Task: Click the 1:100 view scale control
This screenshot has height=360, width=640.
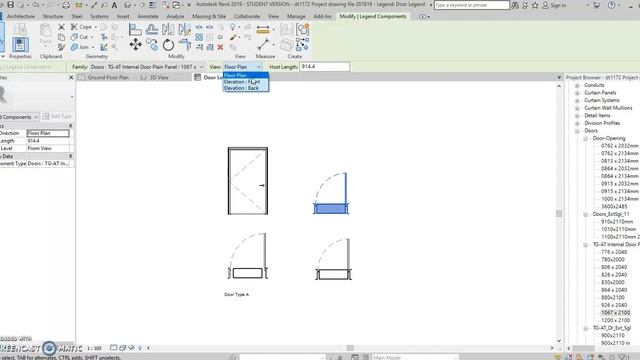Action: (95, 348)
